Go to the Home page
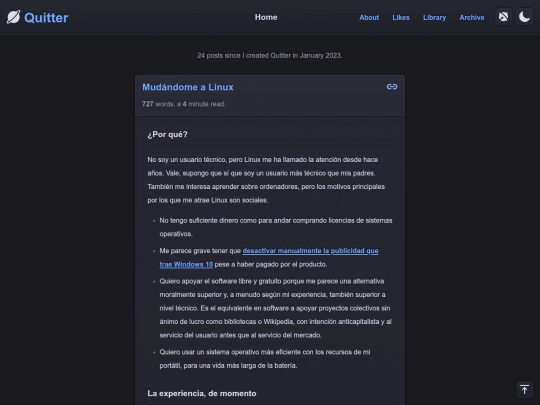The height and width of the screenshot is (405, 540). coord(266,17)
